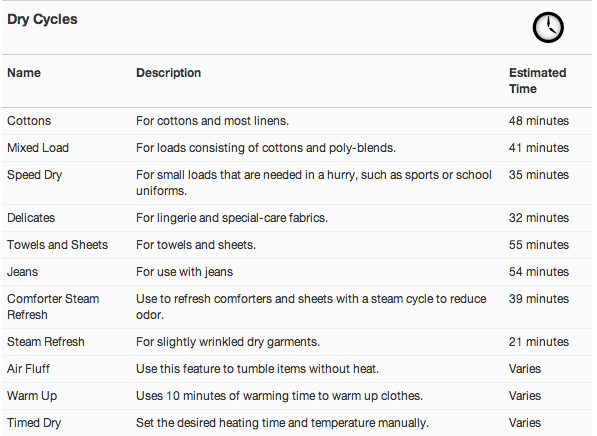The width and height of the screenshot is (597, 436).
Task: Click the clock icon in header
Action: [x=548, y=27]
